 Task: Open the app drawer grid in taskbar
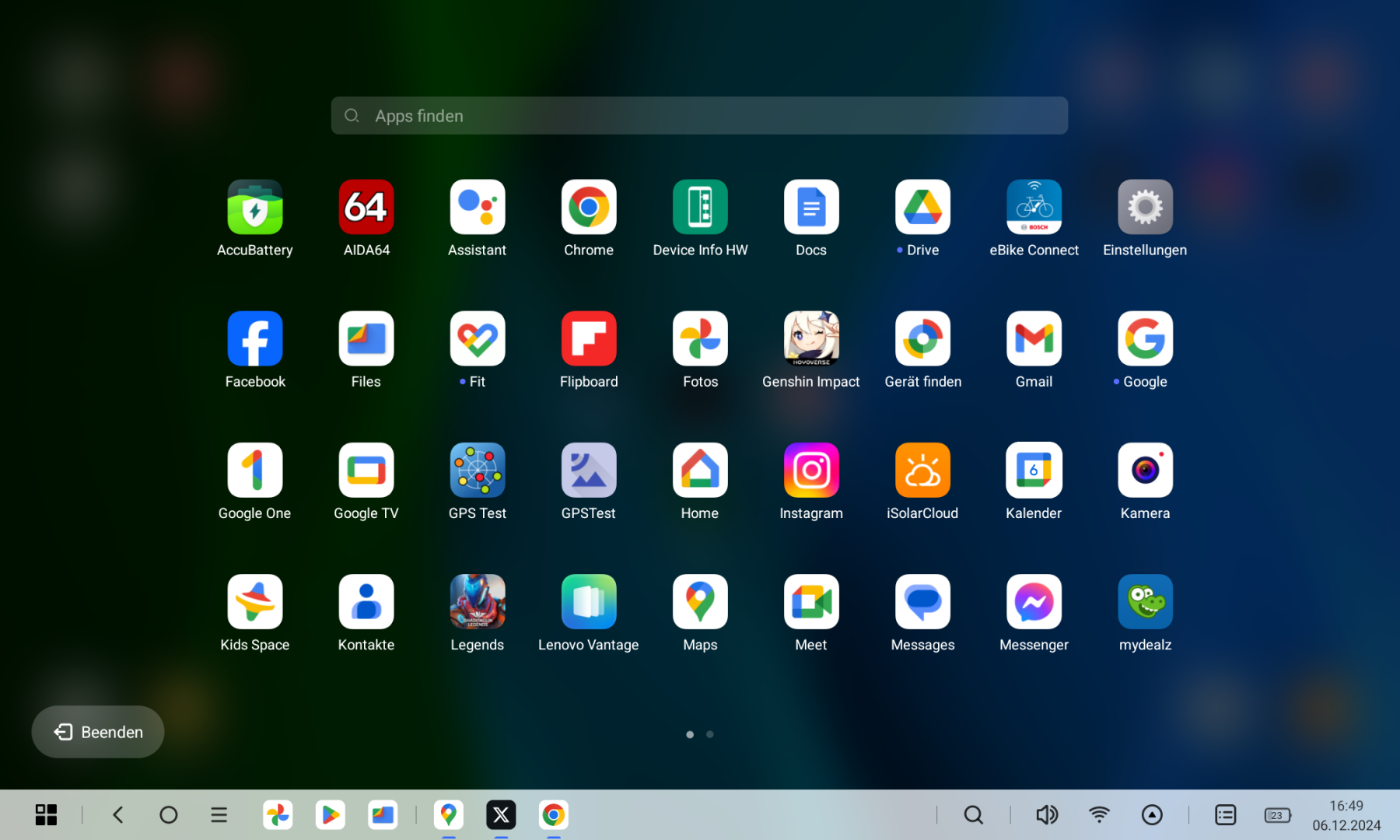46,814
